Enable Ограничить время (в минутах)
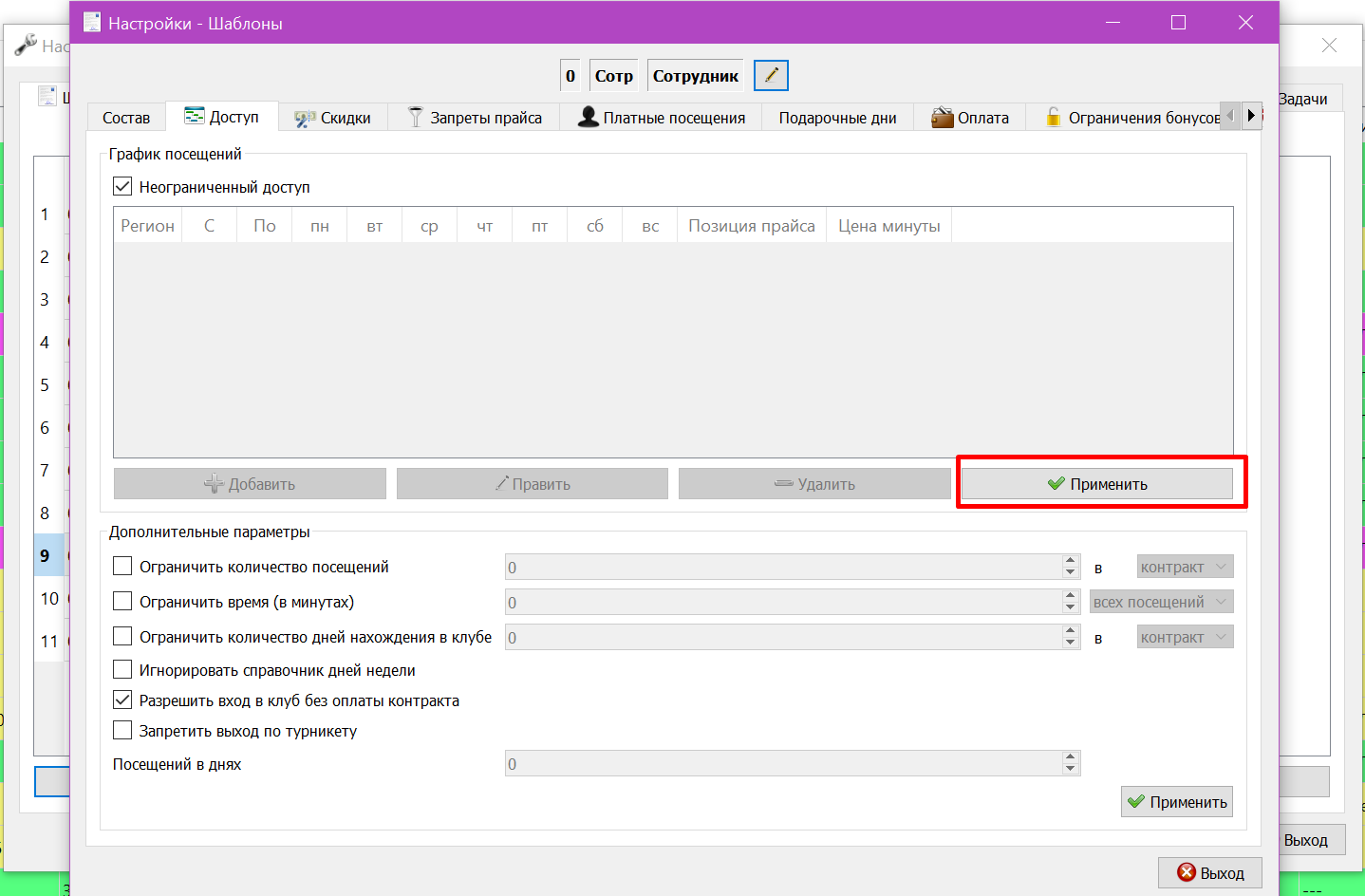1365x896 pixels. click(122, 602)
